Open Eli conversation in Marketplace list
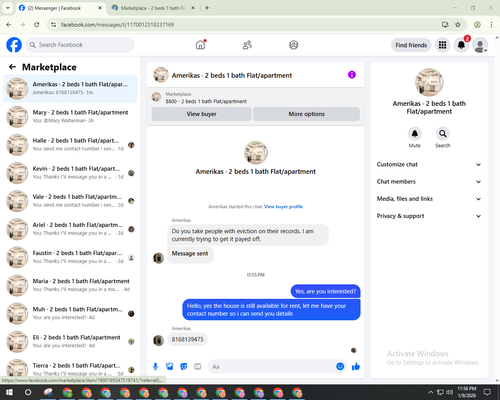This screenshot has width=500, height=400. tap(70, 341)
